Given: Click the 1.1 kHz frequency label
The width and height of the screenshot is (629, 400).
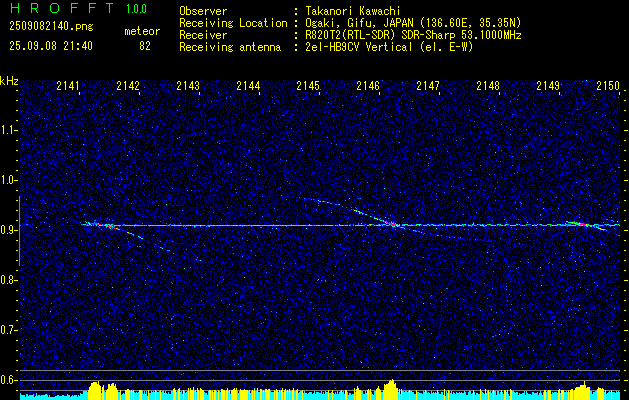Looking at the screenshot, I should [9, 130].
